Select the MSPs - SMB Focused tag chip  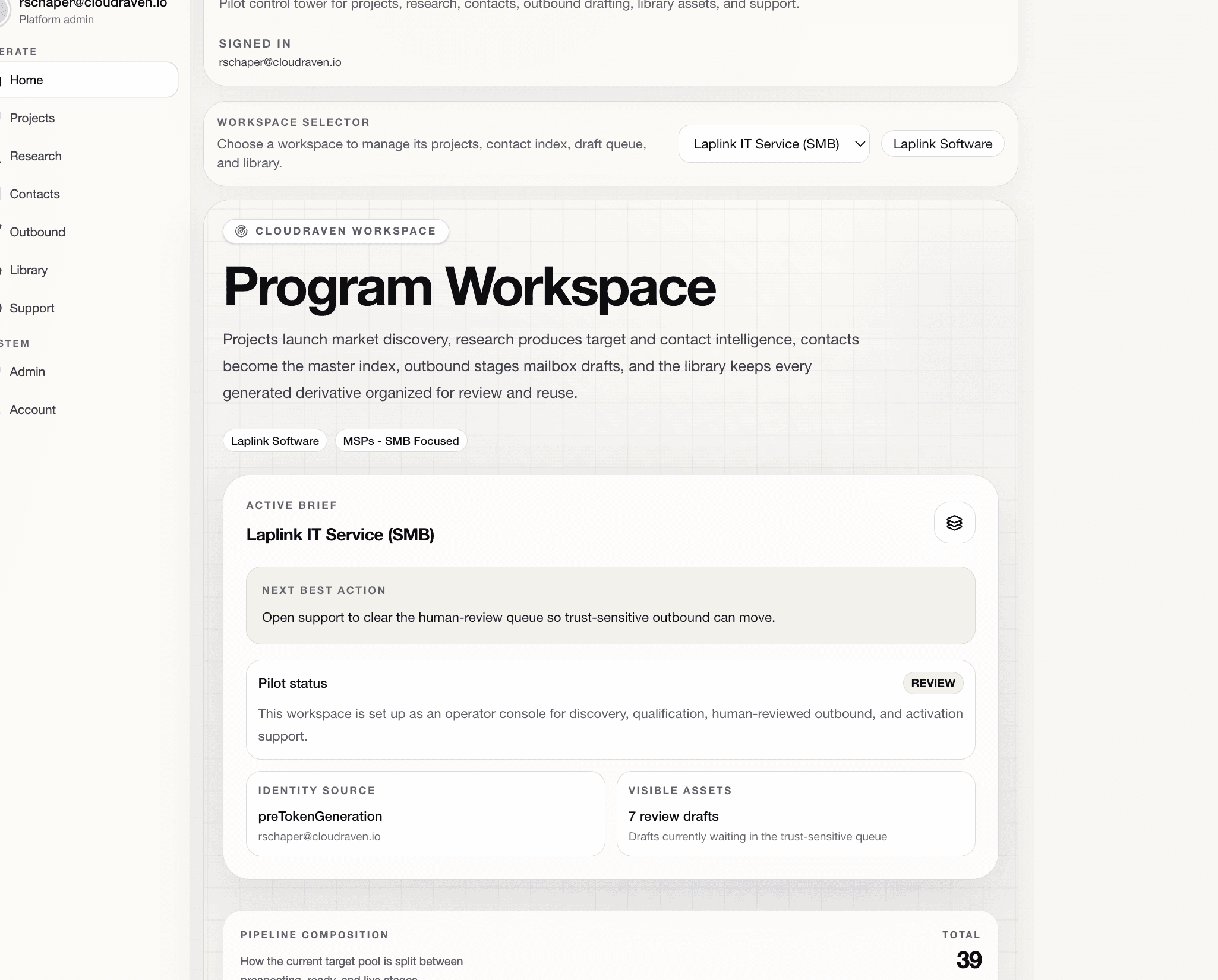pos(400,440)
